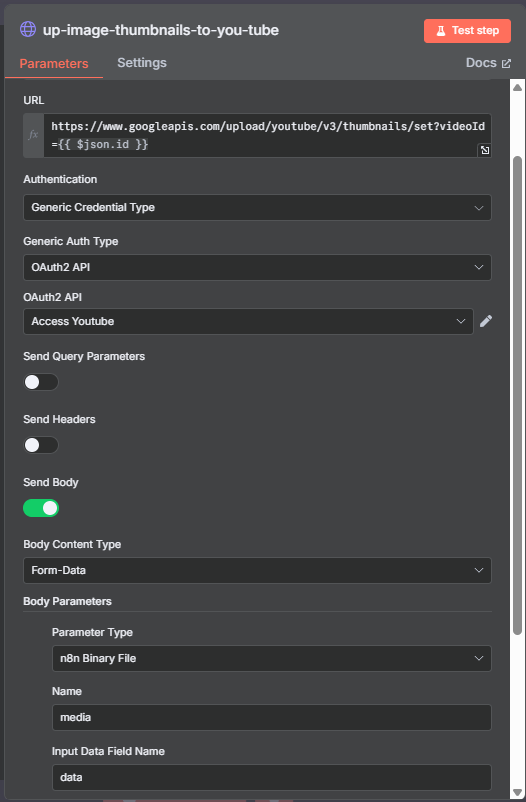Enable the Send Query Parameters toggle
526x802 pixels.
tap(41, 382)
